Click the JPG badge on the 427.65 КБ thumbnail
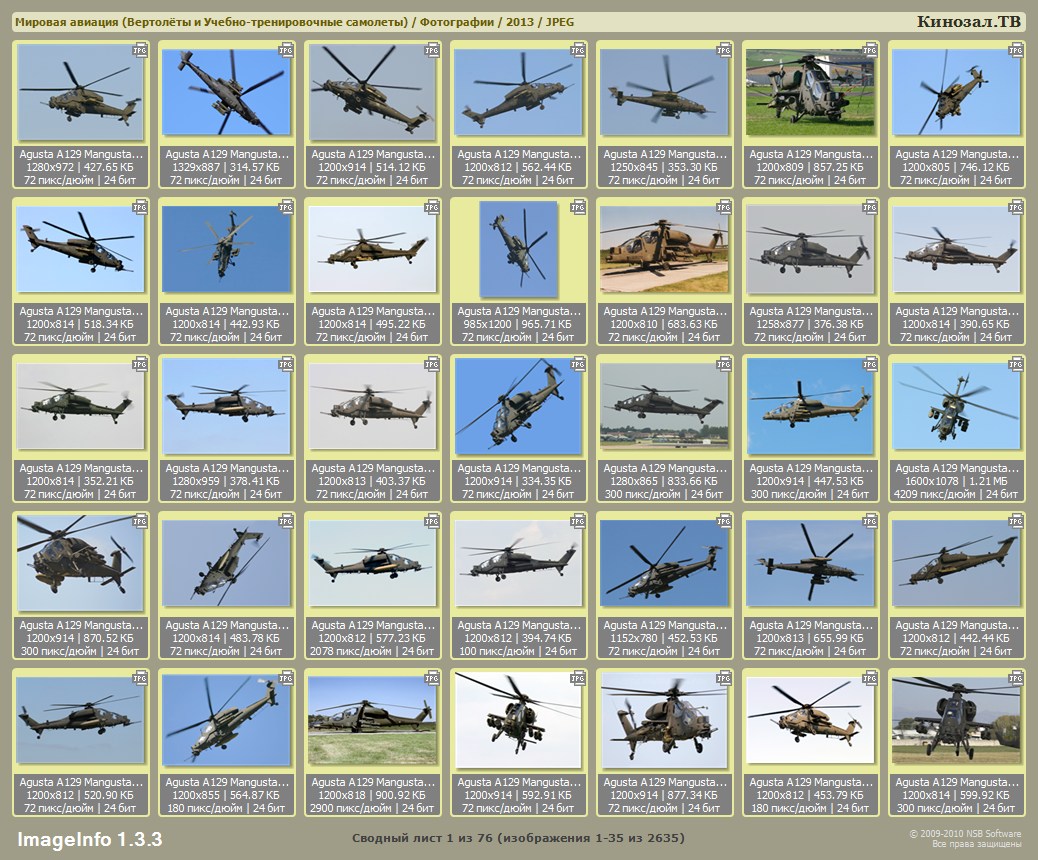 (x=140, y=50)
